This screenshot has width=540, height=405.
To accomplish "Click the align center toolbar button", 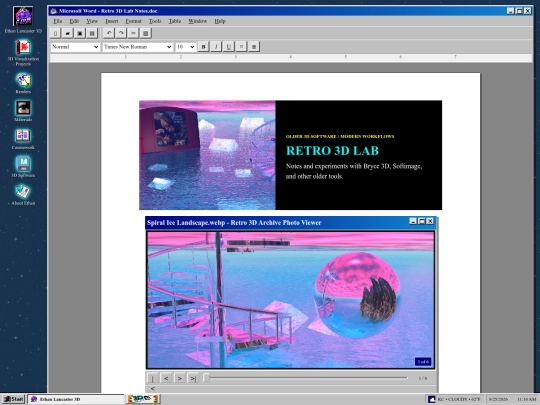I will pos(254,46).
